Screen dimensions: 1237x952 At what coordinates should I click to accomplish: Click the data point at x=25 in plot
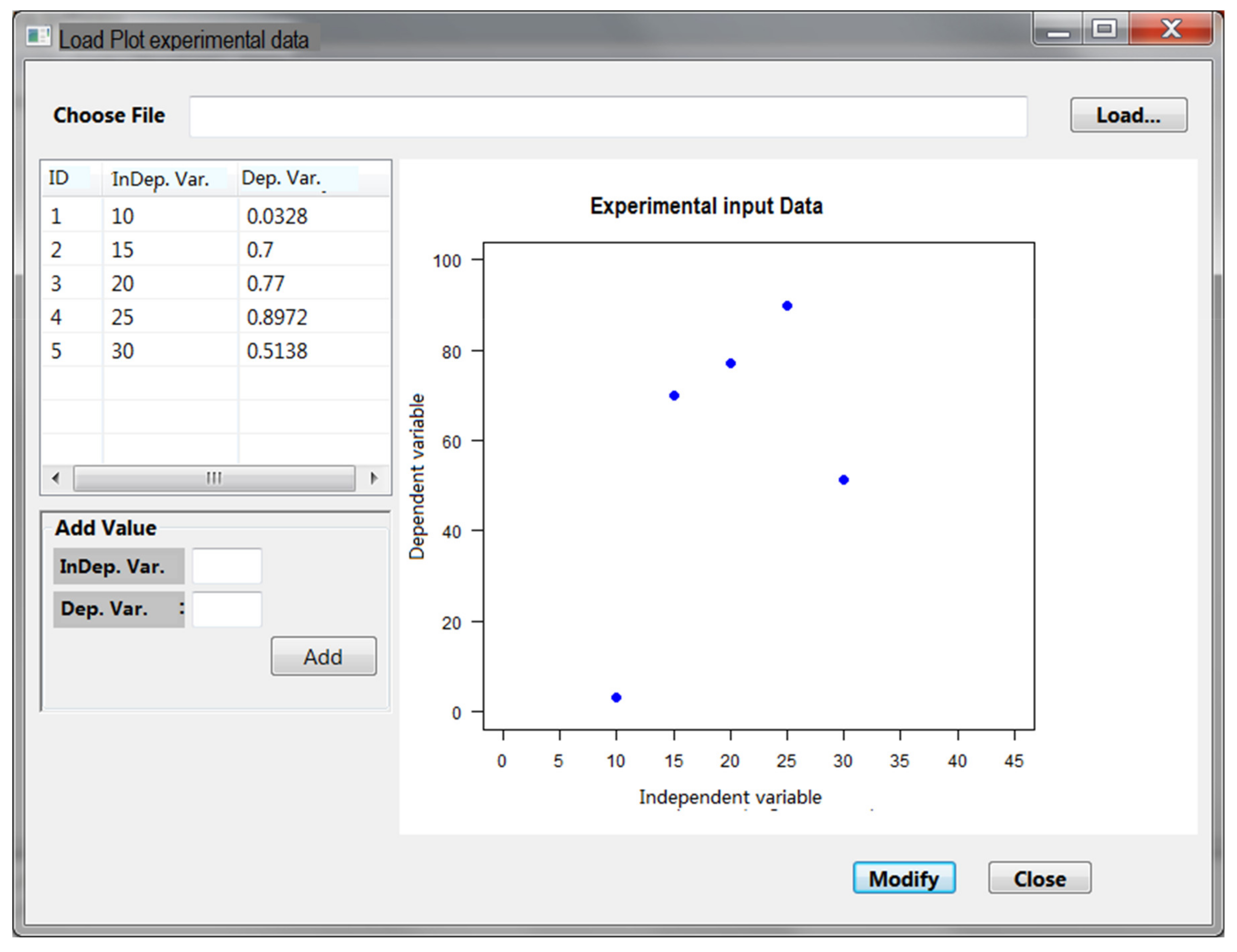(x=787, y=306)
